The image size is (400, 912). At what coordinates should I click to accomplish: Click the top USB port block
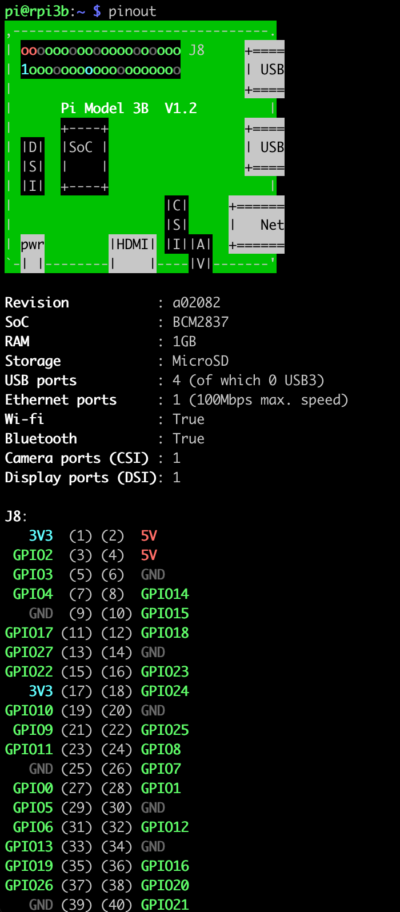(265, 69)
